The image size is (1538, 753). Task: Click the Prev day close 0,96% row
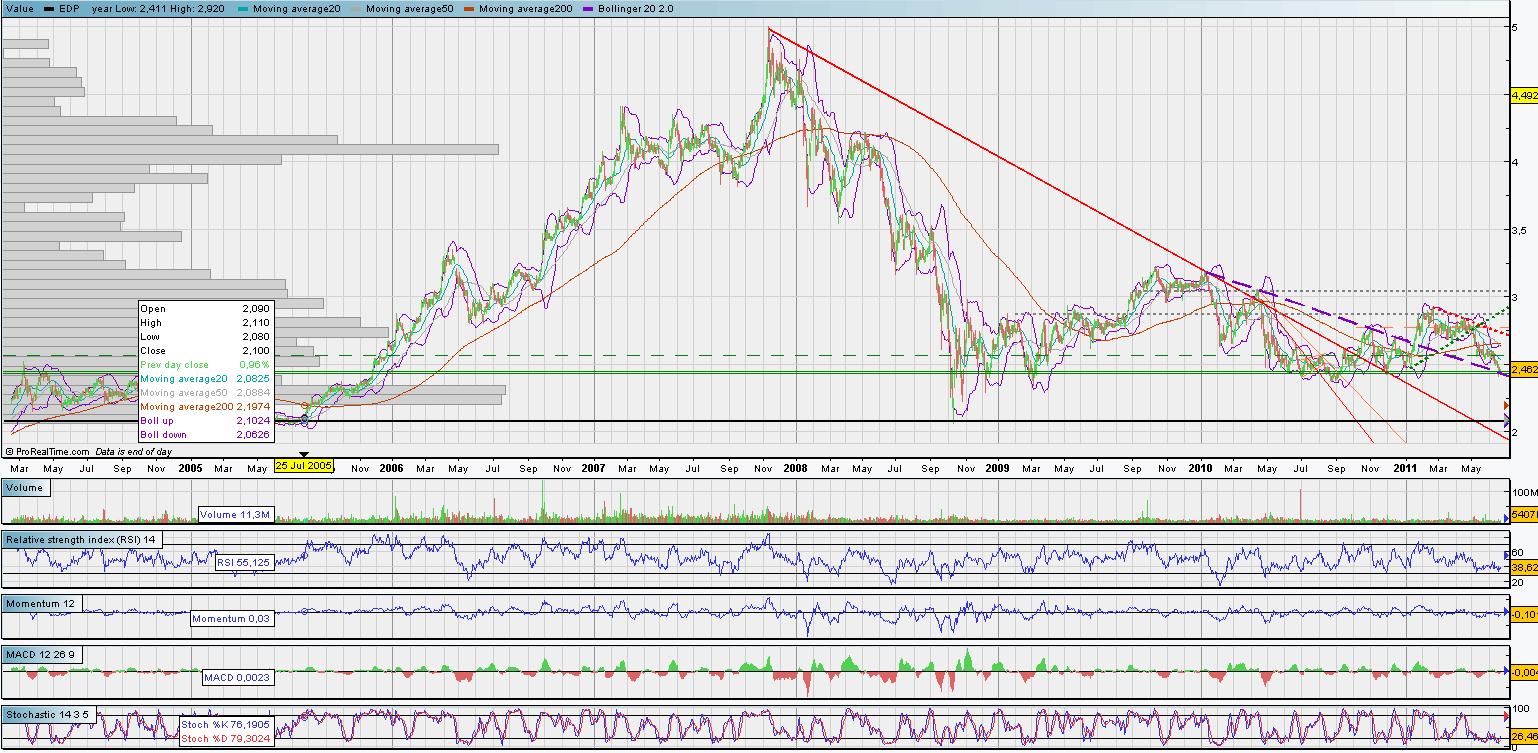[206, 365]
